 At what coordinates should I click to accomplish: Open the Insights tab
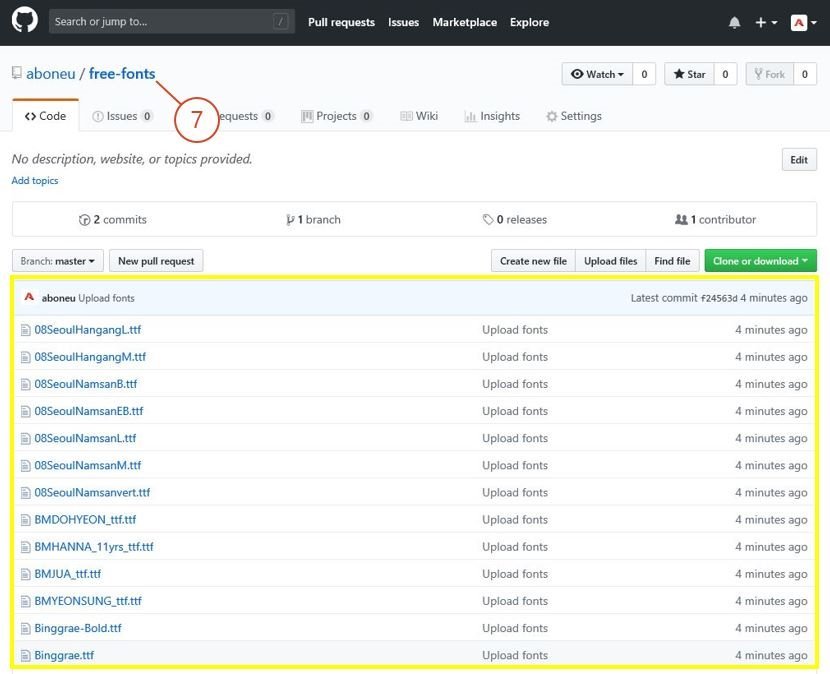click(x=492, y=116)
